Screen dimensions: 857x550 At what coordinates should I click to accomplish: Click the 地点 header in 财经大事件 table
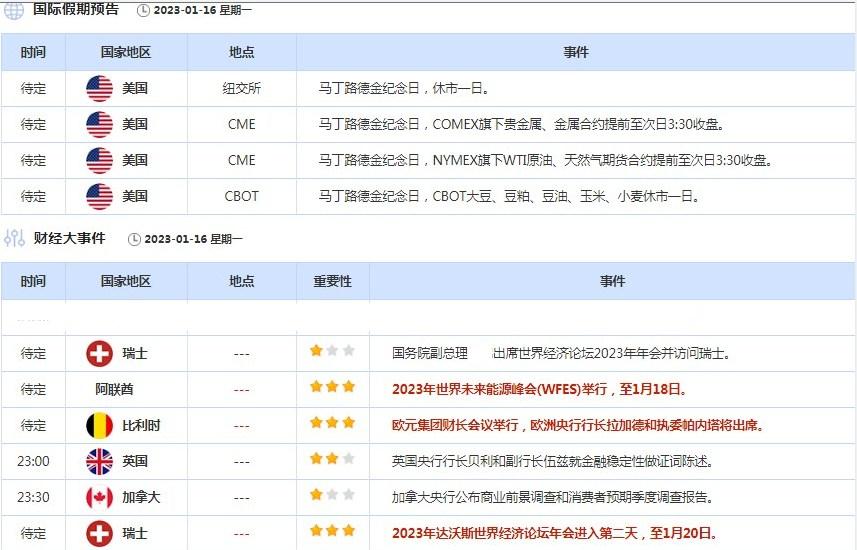click(x=241, y=282)
